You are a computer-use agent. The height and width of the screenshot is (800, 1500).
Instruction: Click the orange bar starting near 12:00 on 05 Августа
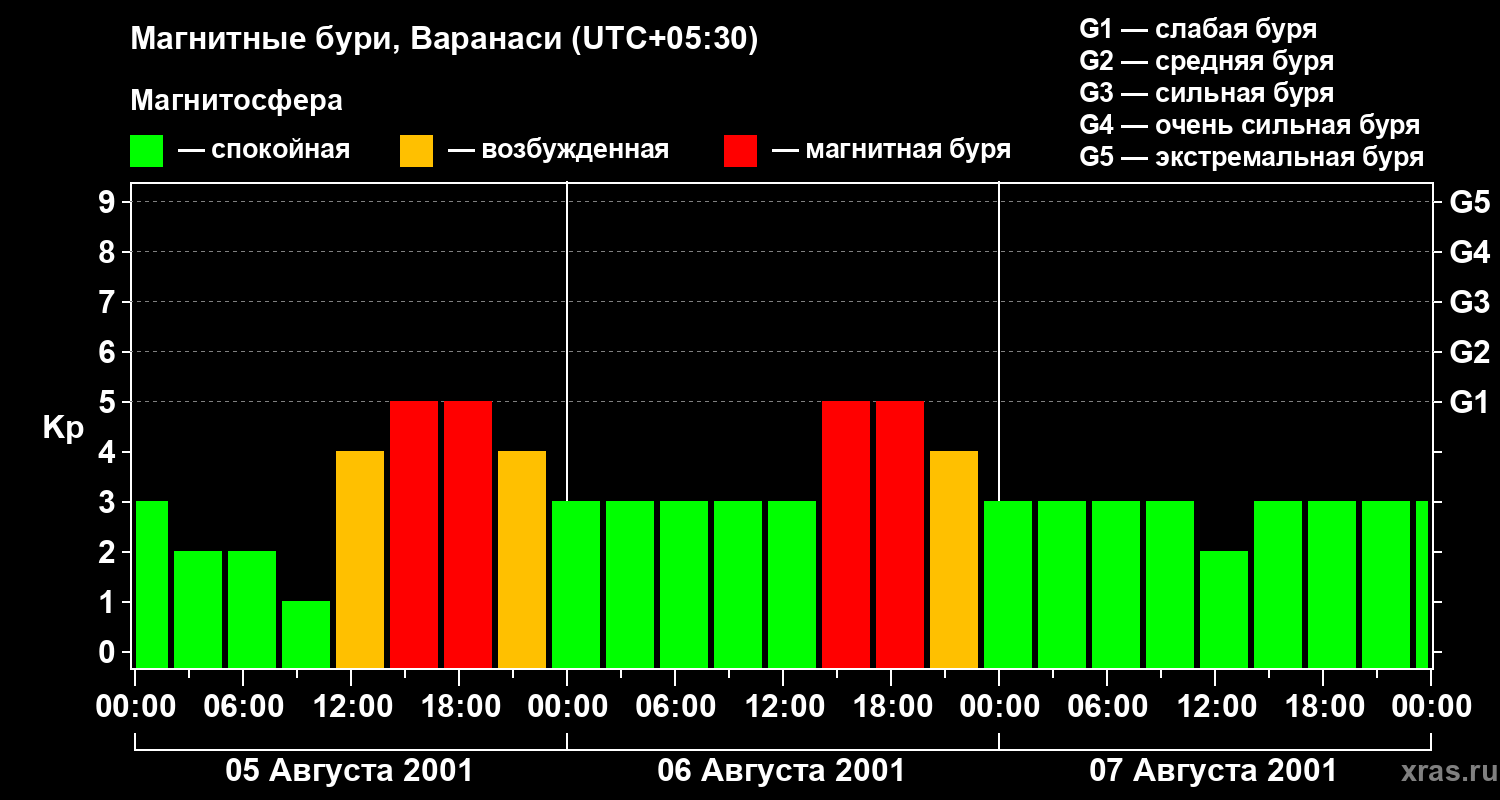coord(360,559)
